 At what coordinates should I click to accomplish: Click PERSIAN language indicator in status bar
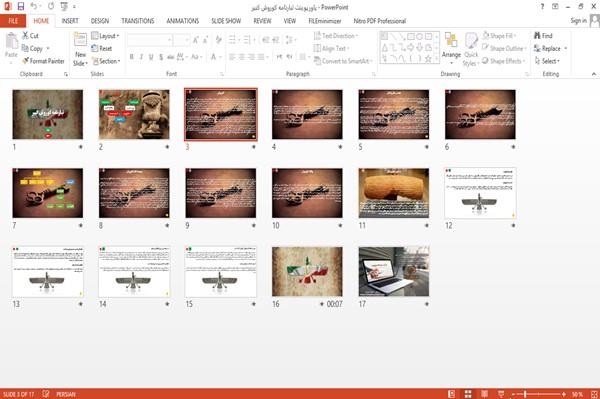point(66,394)
